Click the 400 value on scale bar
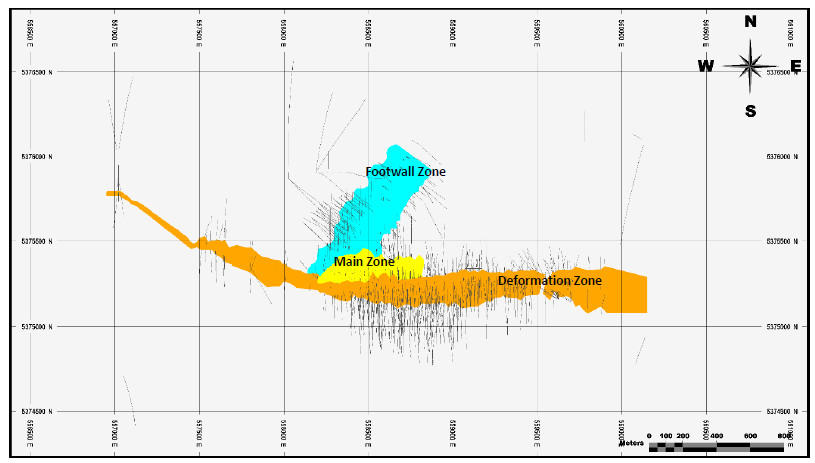This screenshot has width=815, height=463. [716, 435]
